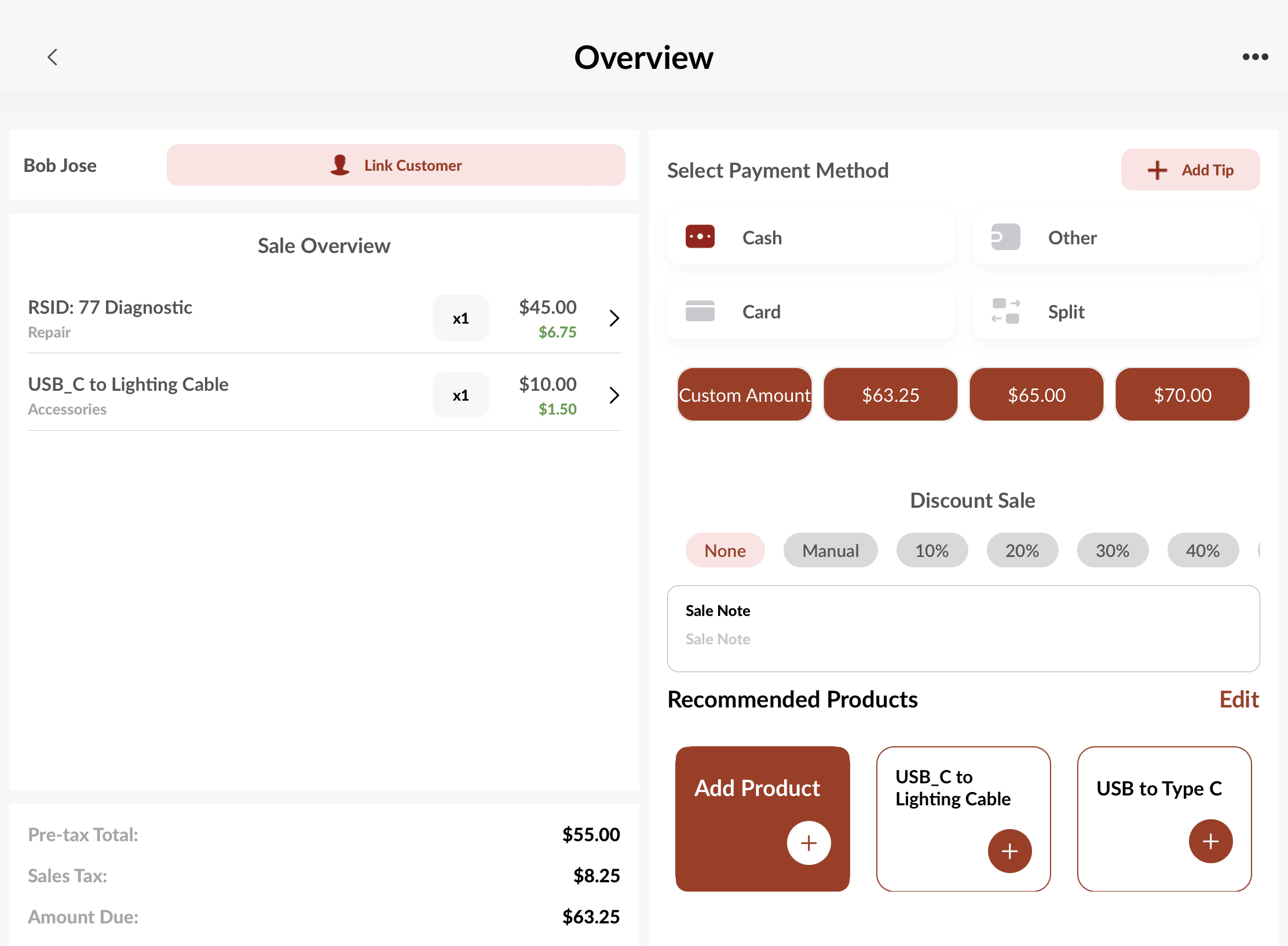Expand the USB_C to Lighting Cable line item
Viewport: 1288px width, 946px height.
pos(614,395)
